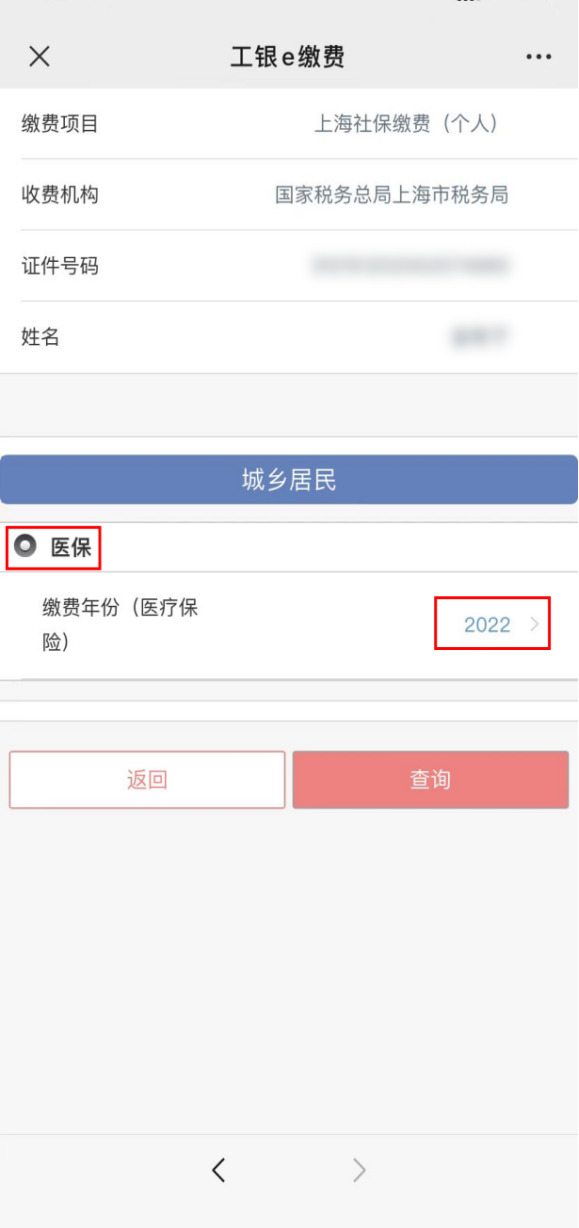Expand the year chevron next to 2022
579x1228 pixels.
coord(534,625)
